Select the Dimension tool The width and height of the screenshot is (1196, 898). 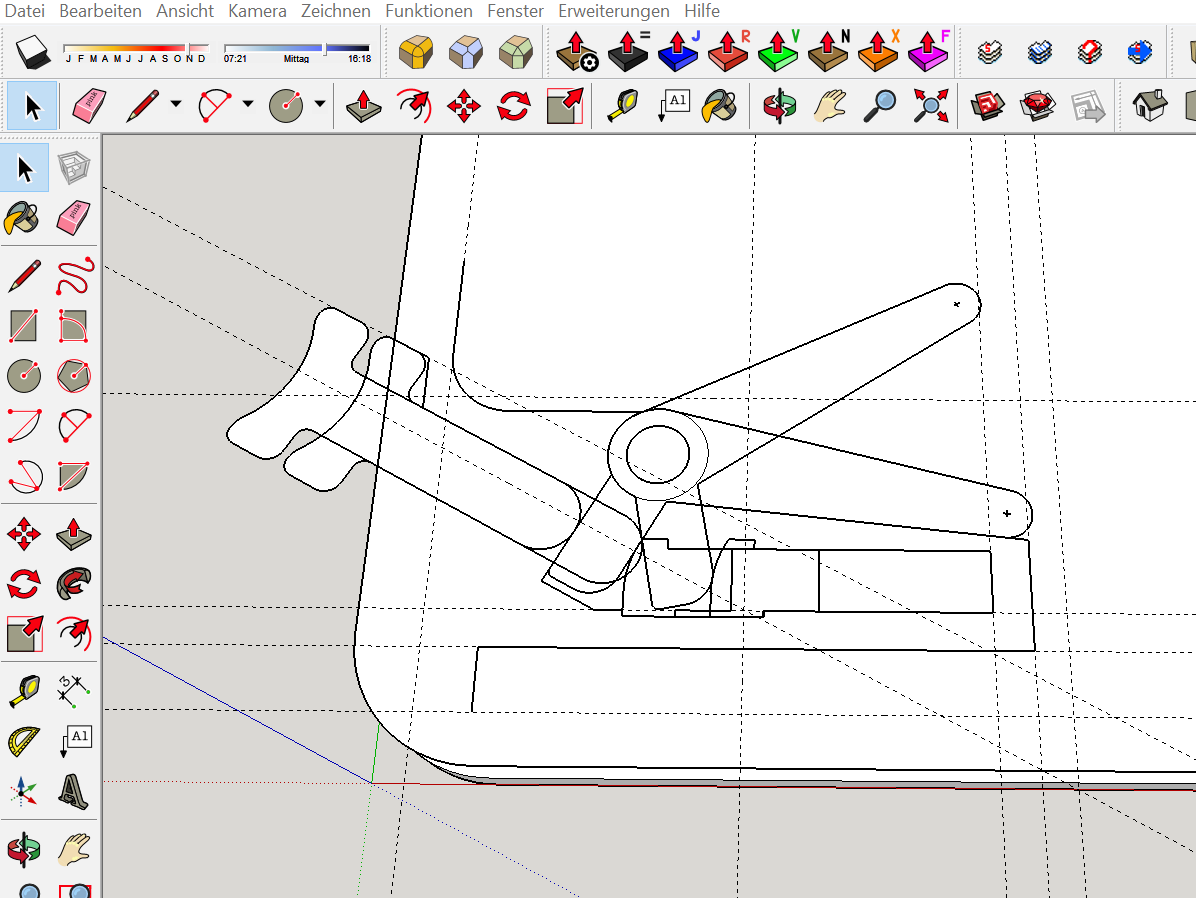(74, 691)
